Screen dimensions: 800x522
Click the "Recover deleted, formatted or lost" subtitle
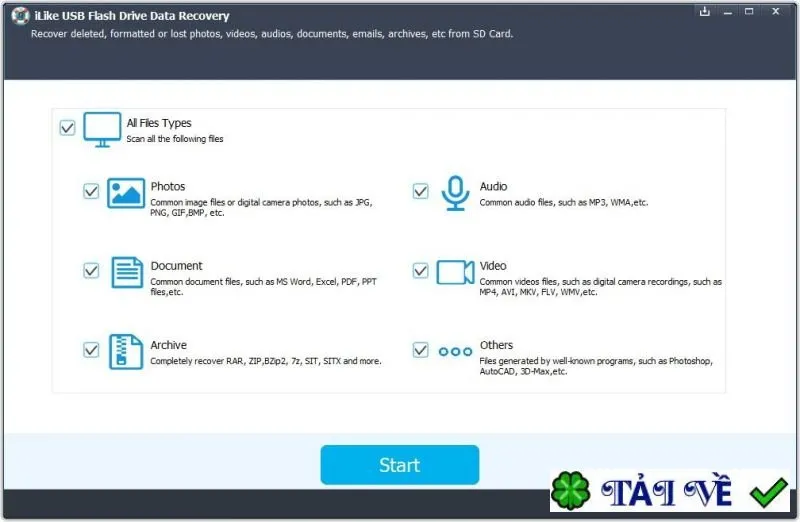click(x=272, y=34)
